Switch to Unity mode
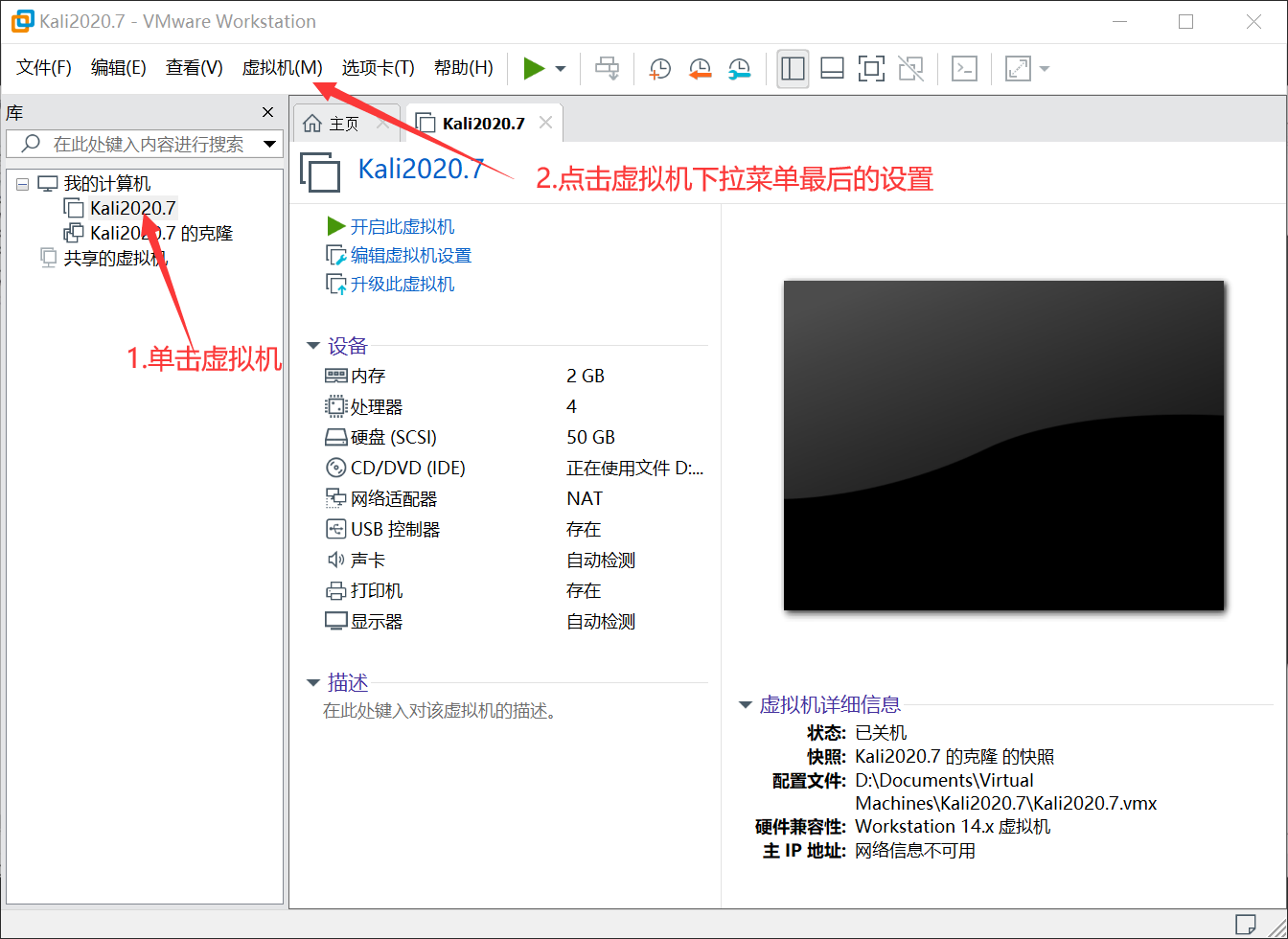 [x=910, y=68]
